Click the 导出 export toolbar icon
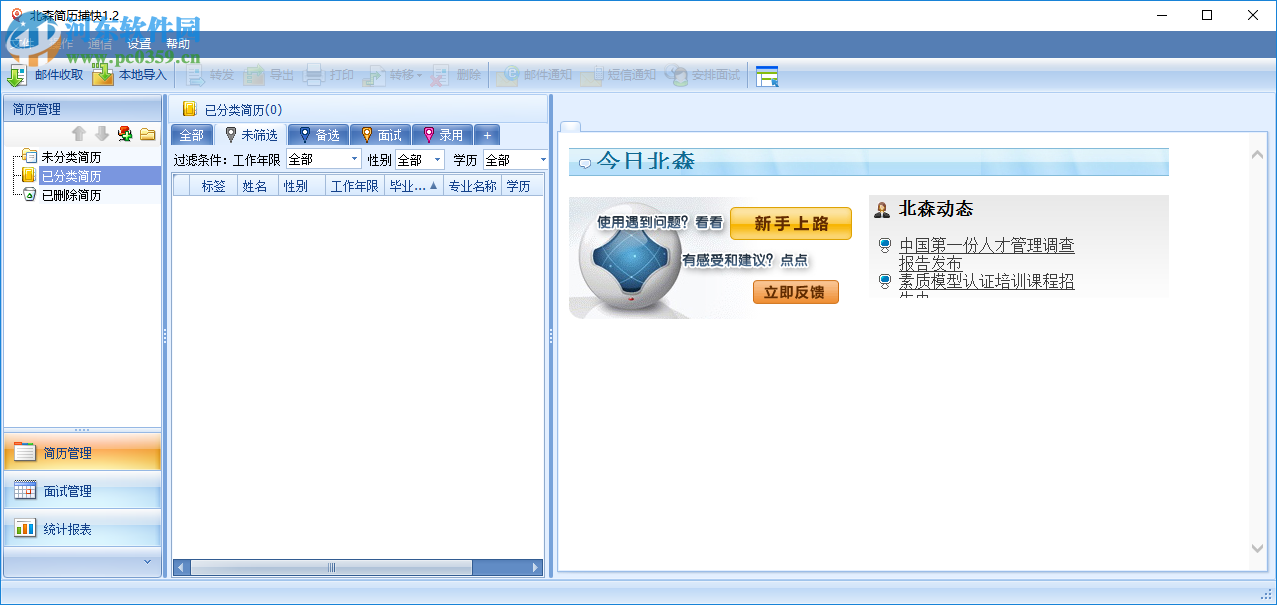Image resolution: width=1277 pixels, height=605 pixels. (x=254, y=75)
